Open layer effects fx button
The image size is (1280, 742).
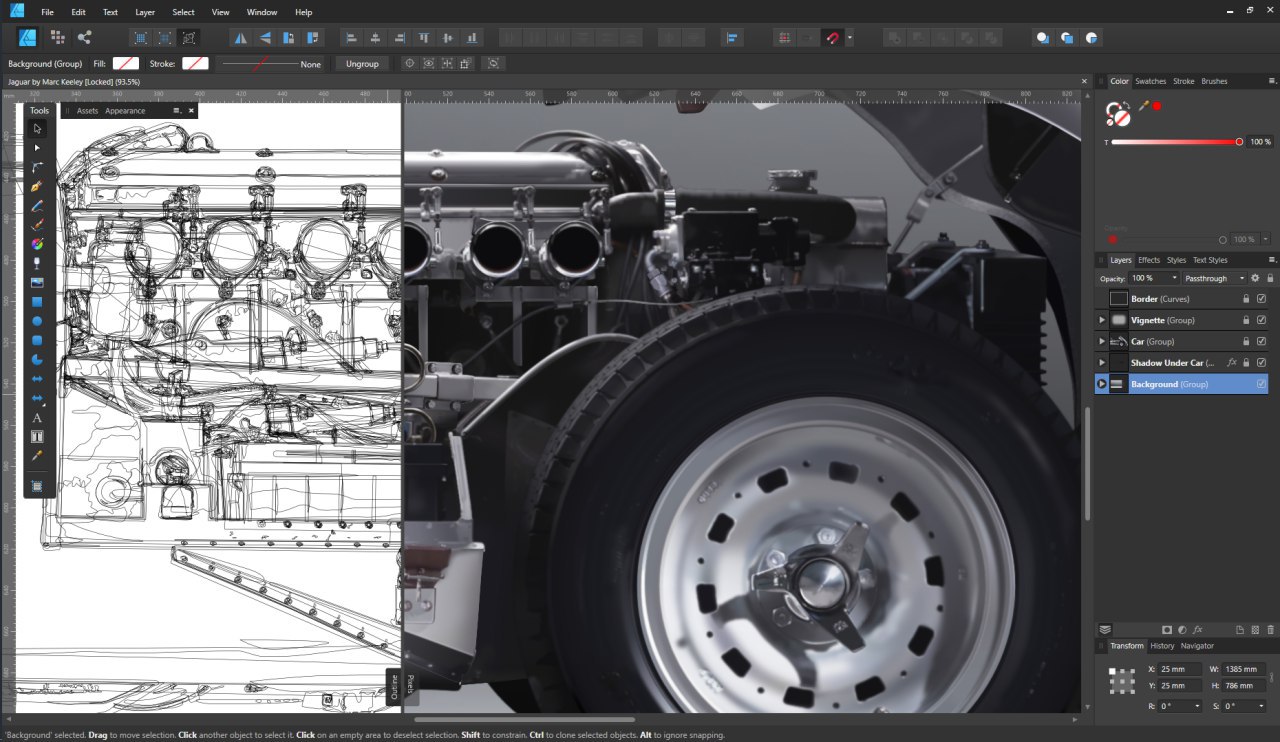1198,630
